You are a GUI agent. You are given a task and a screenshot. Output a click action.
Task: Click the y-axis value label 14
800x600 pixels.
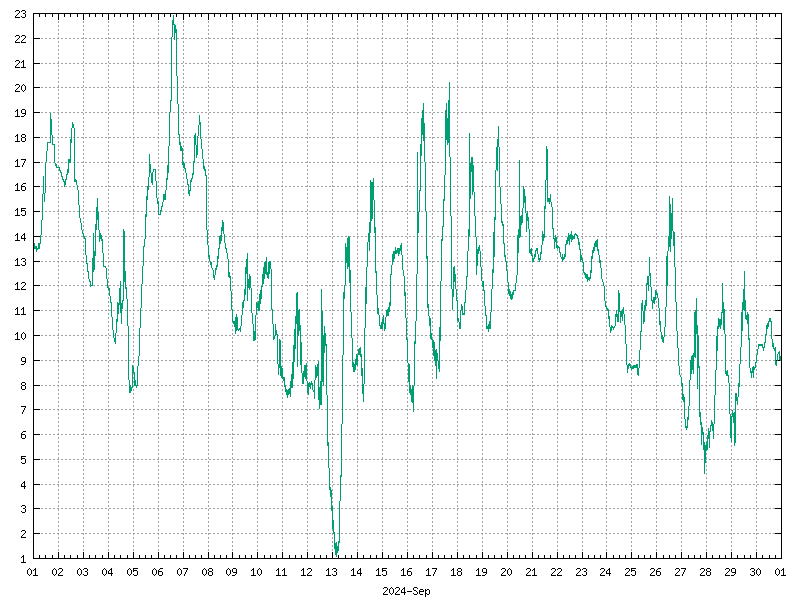click(20, 237)
